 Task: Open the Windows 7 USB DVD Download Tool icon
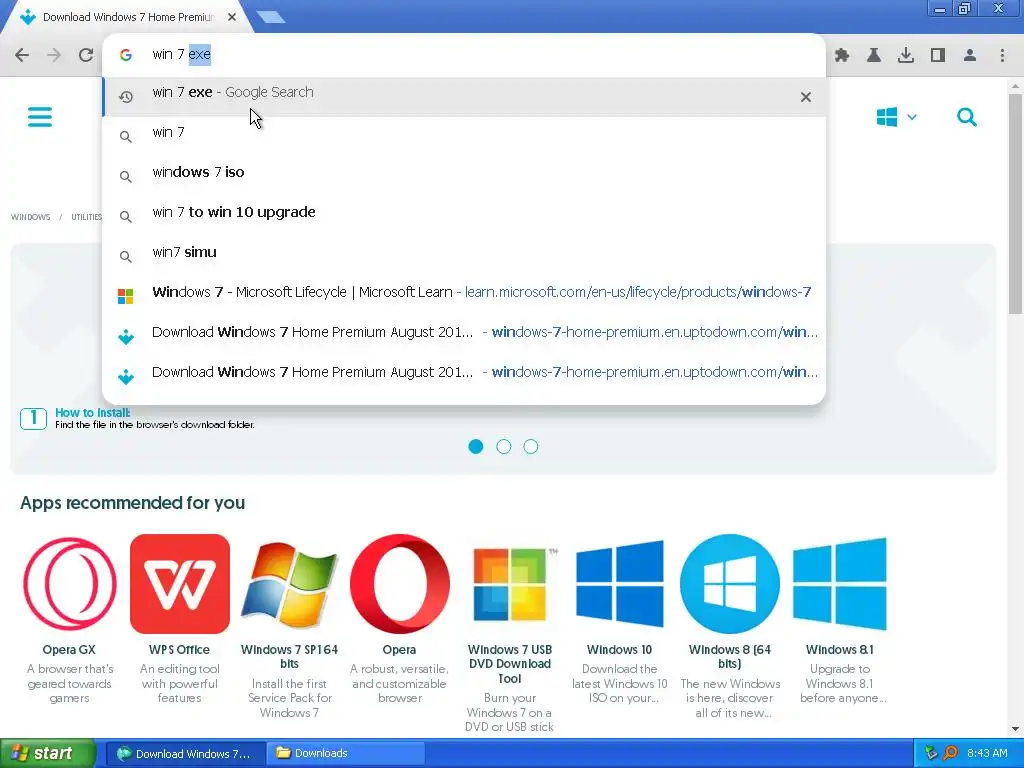[x=510, y=584]
